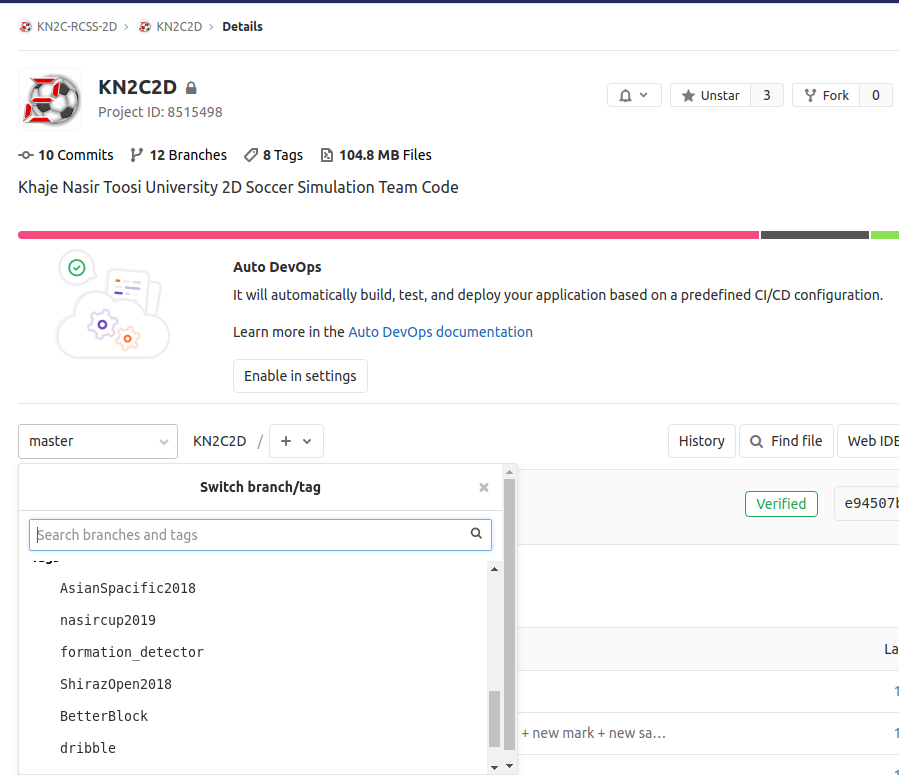
Task: Collapse the master branch dropdown
Action: pyautogui.click(x=98, y=441)
